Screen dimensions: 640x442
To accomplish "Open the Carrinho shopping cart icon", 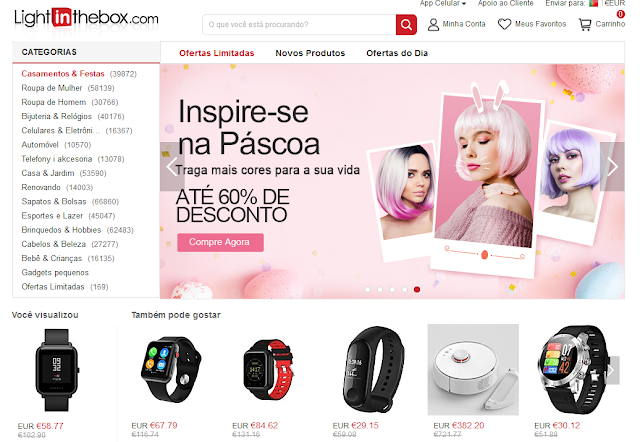I will [x=584, y=24].
